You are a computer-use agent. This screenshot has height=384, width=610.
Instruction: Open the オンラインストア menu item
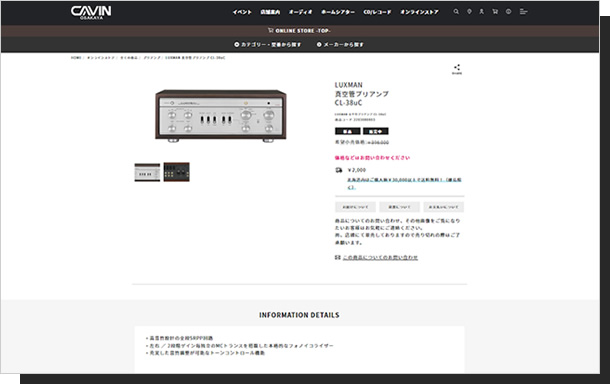tap(419, 12)
